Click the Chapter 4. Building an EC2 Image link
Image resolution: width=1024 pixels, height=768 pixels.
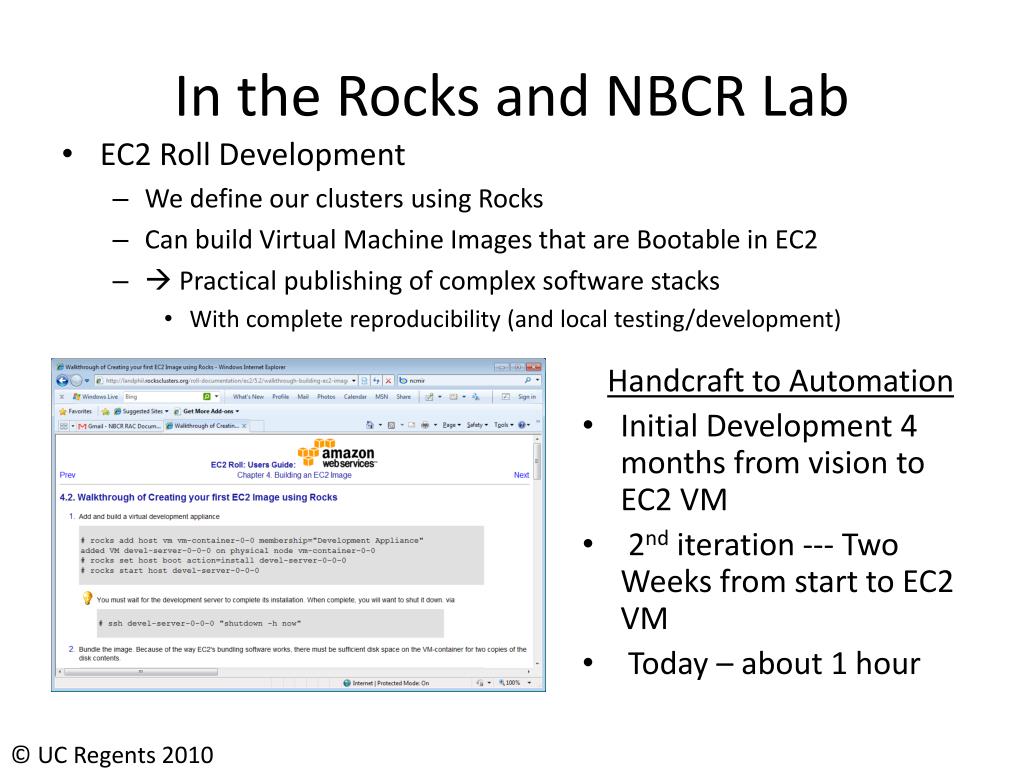pyautogui.click(x=294, y=475)
